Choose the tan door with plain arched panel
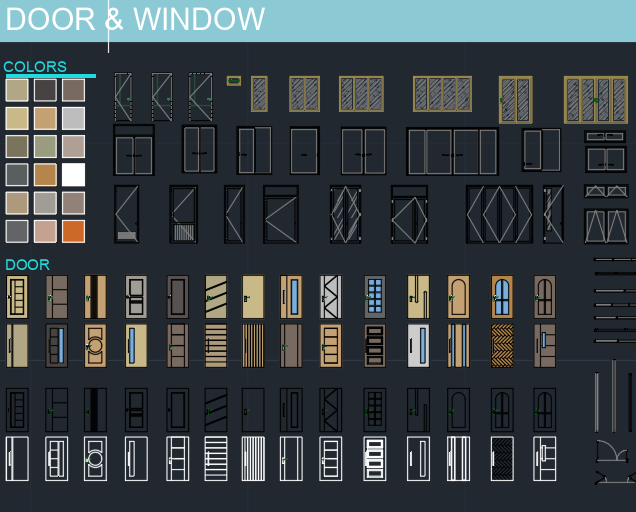The height and width of the screenshot is (512, 636). coord(458,297)
